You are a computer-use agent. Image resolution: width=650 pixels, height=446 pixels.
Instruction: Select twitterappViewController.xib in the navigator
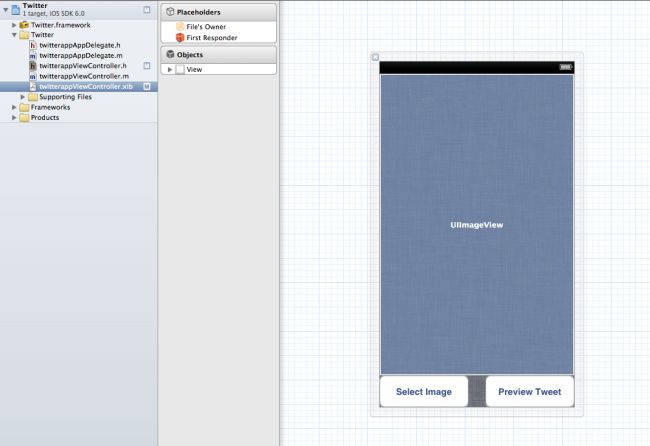pos(79,87)
